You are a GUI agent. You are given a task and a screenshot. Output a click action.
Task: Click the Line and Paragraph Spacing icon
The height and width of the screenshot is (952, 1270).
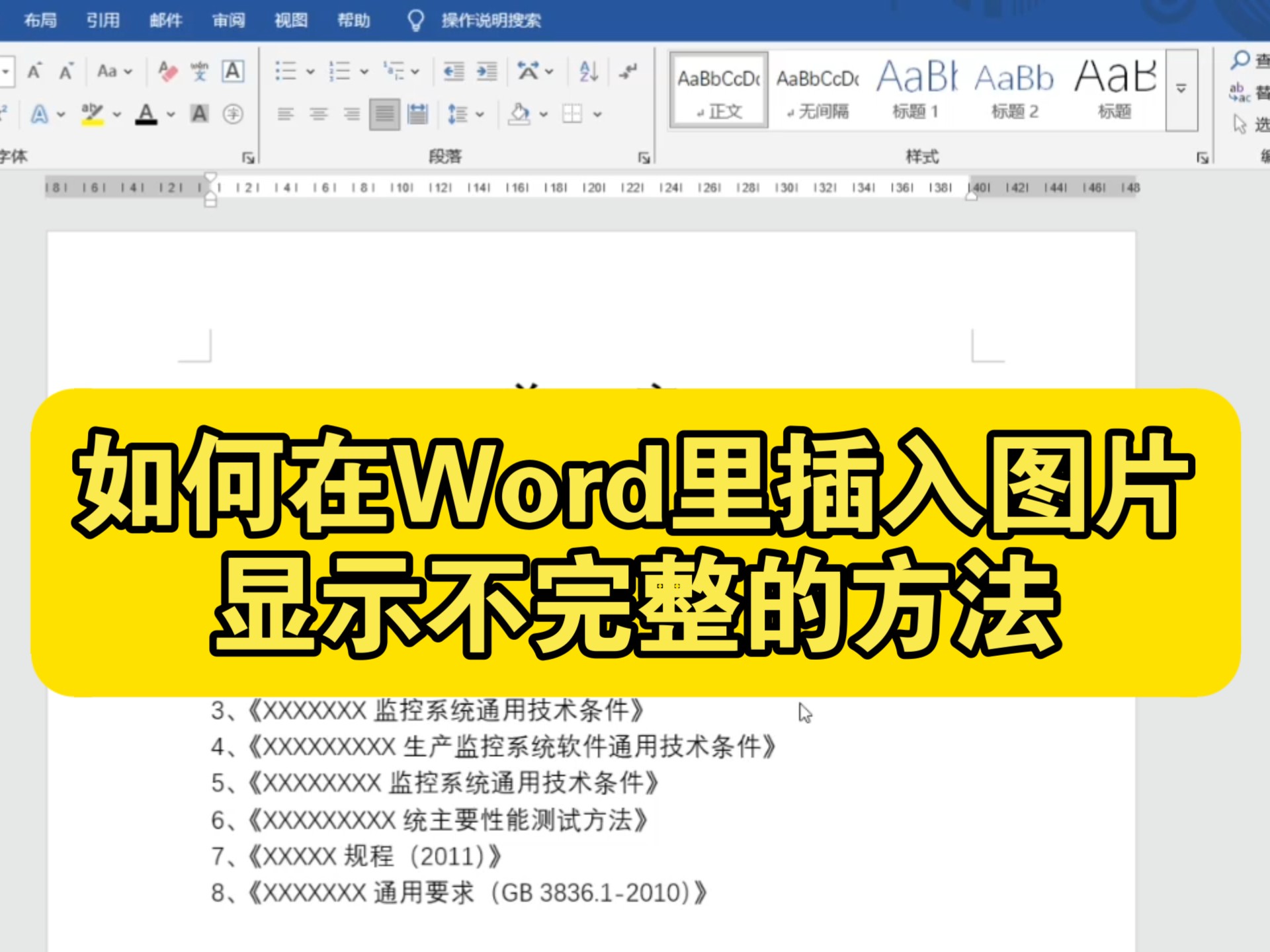pos(458,114)
